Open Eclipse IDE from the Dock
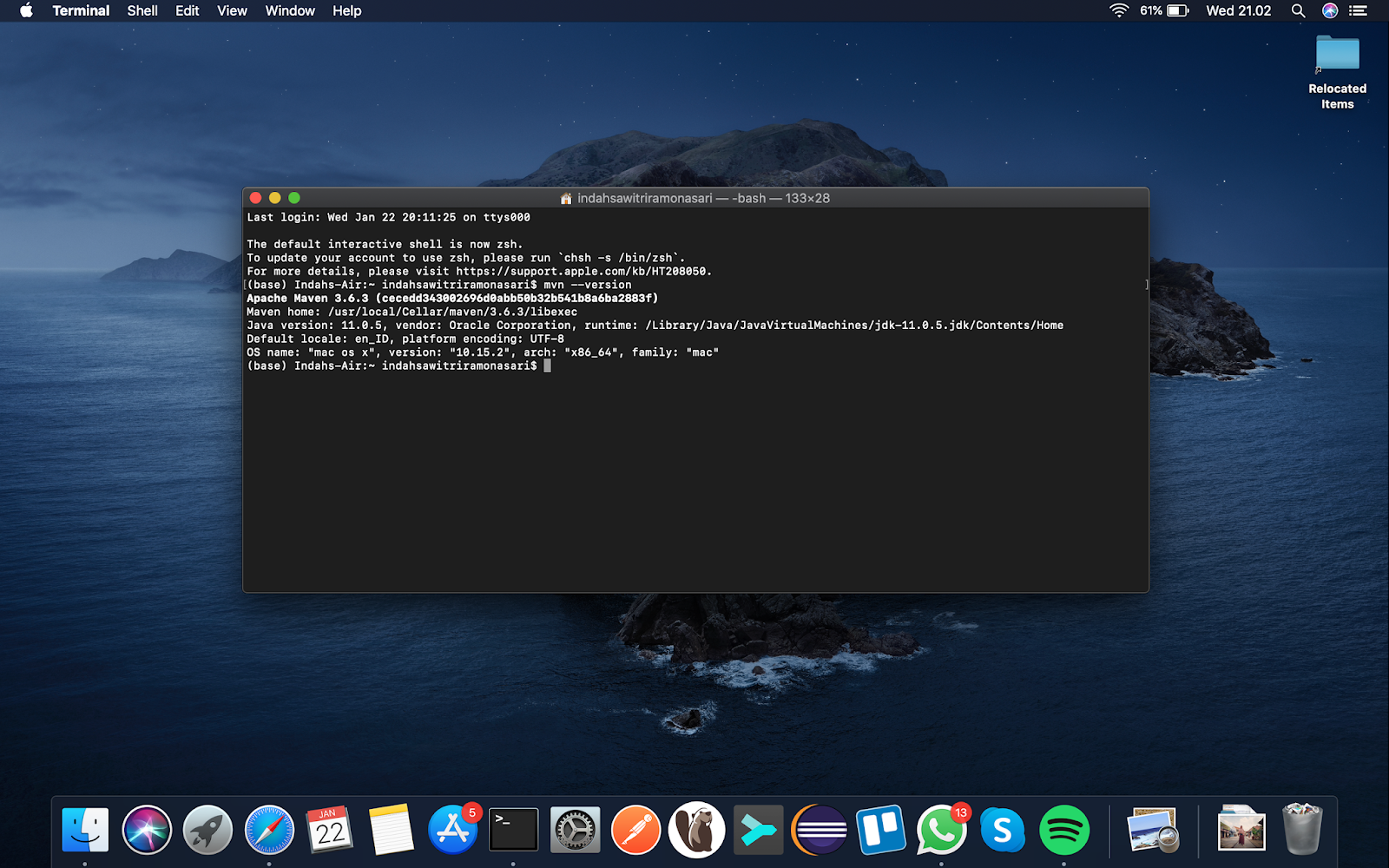Screen dimensions: 1389x868 pos(820,830)
